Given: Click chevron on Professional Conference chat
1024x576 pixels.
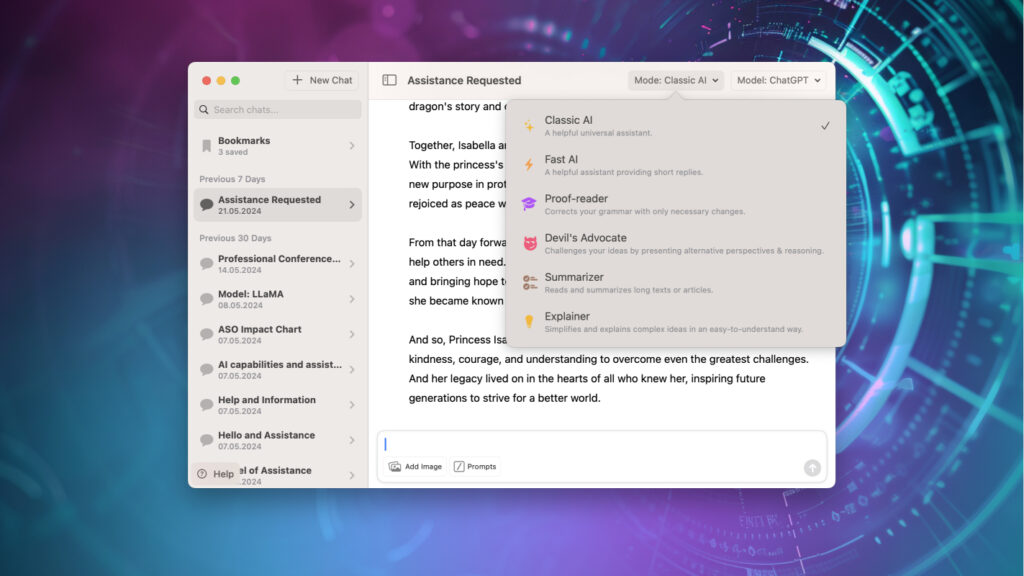Looking at the screenshot, I should pyautogui.click(x=352, y=264).
